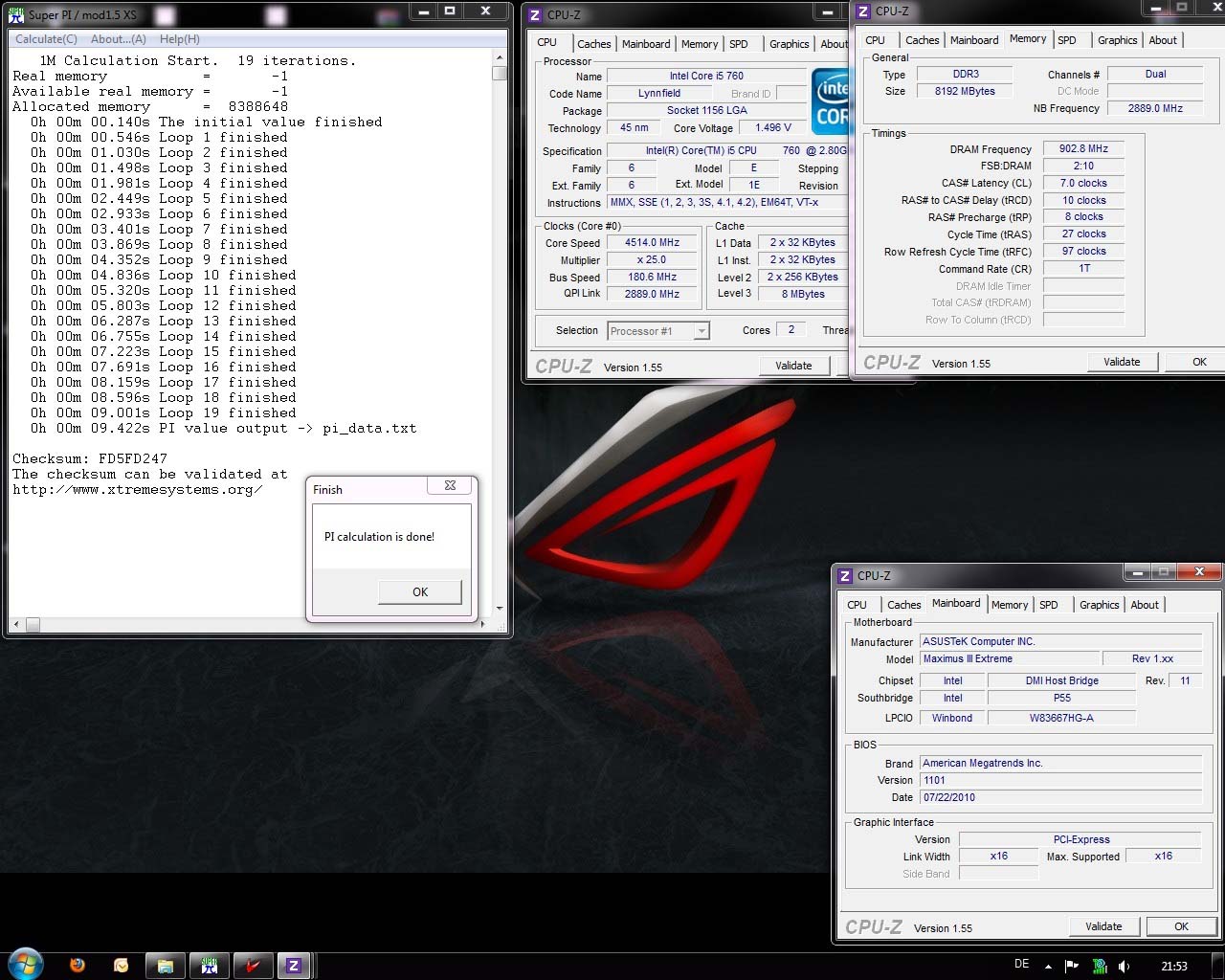Open the volume speaker tray icon
This screenshot has height=980, width=1225.
click(1125, 967)
